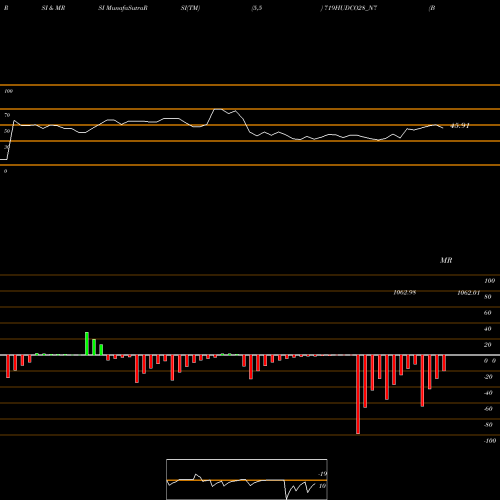Click the -40 label on MR axis

(x=488, y=393)
